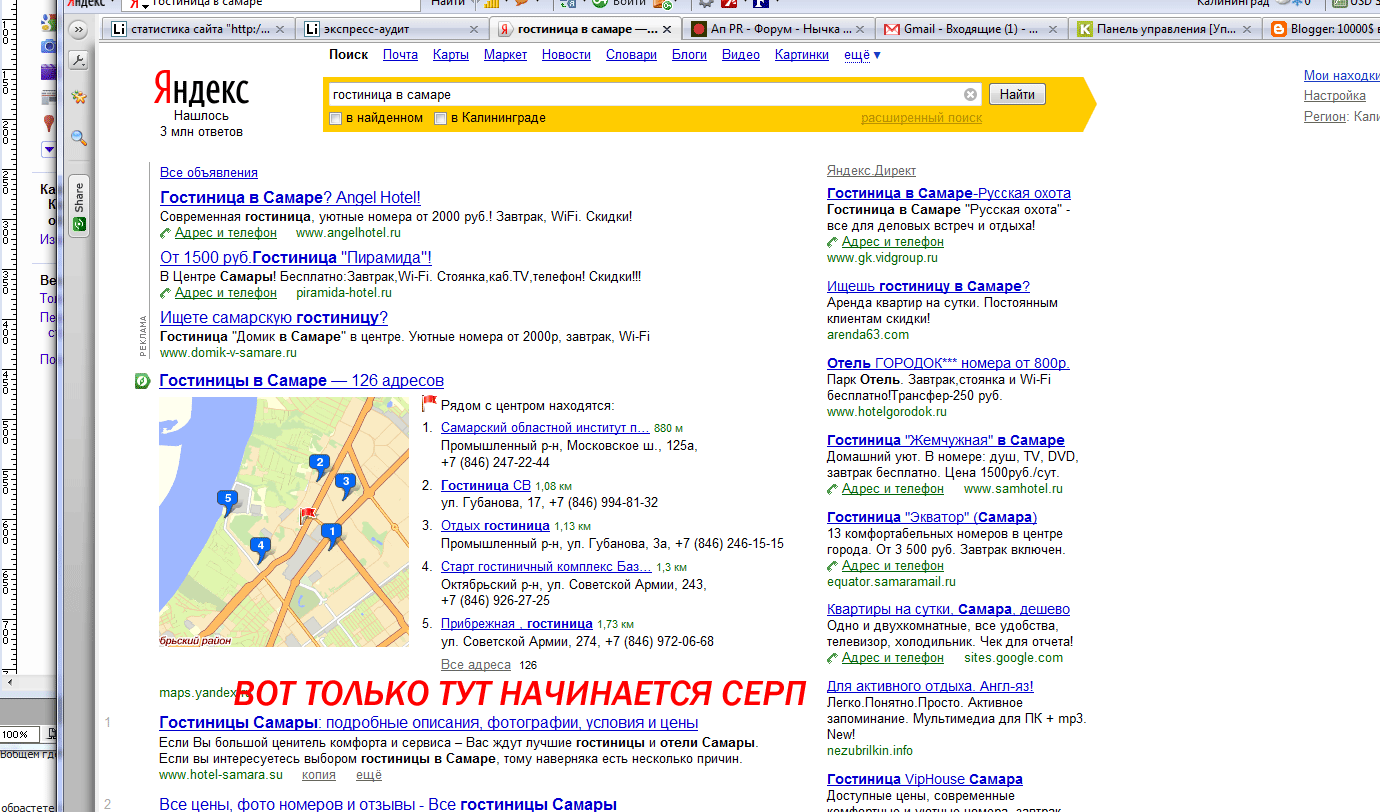
Task: Click map marker number 5
Action: tap(228, 500)
